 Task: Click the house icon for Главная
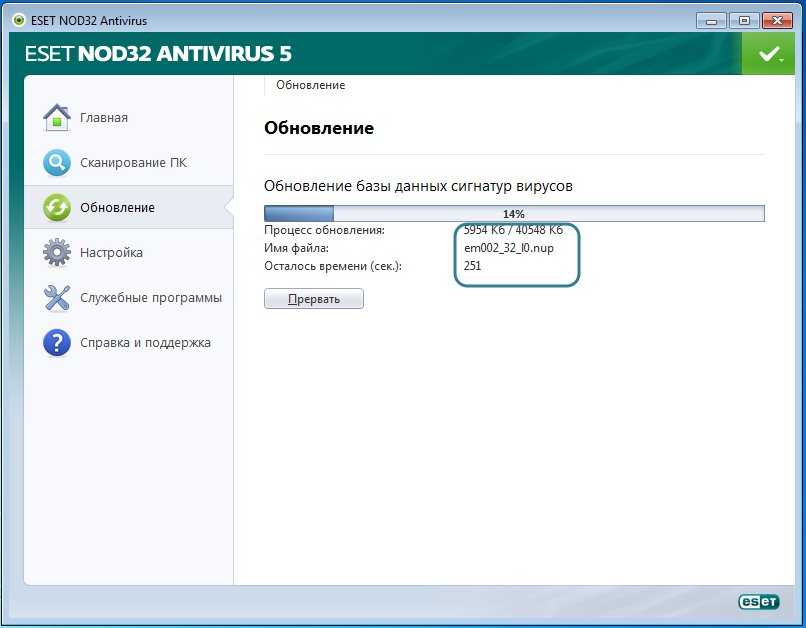57,118
